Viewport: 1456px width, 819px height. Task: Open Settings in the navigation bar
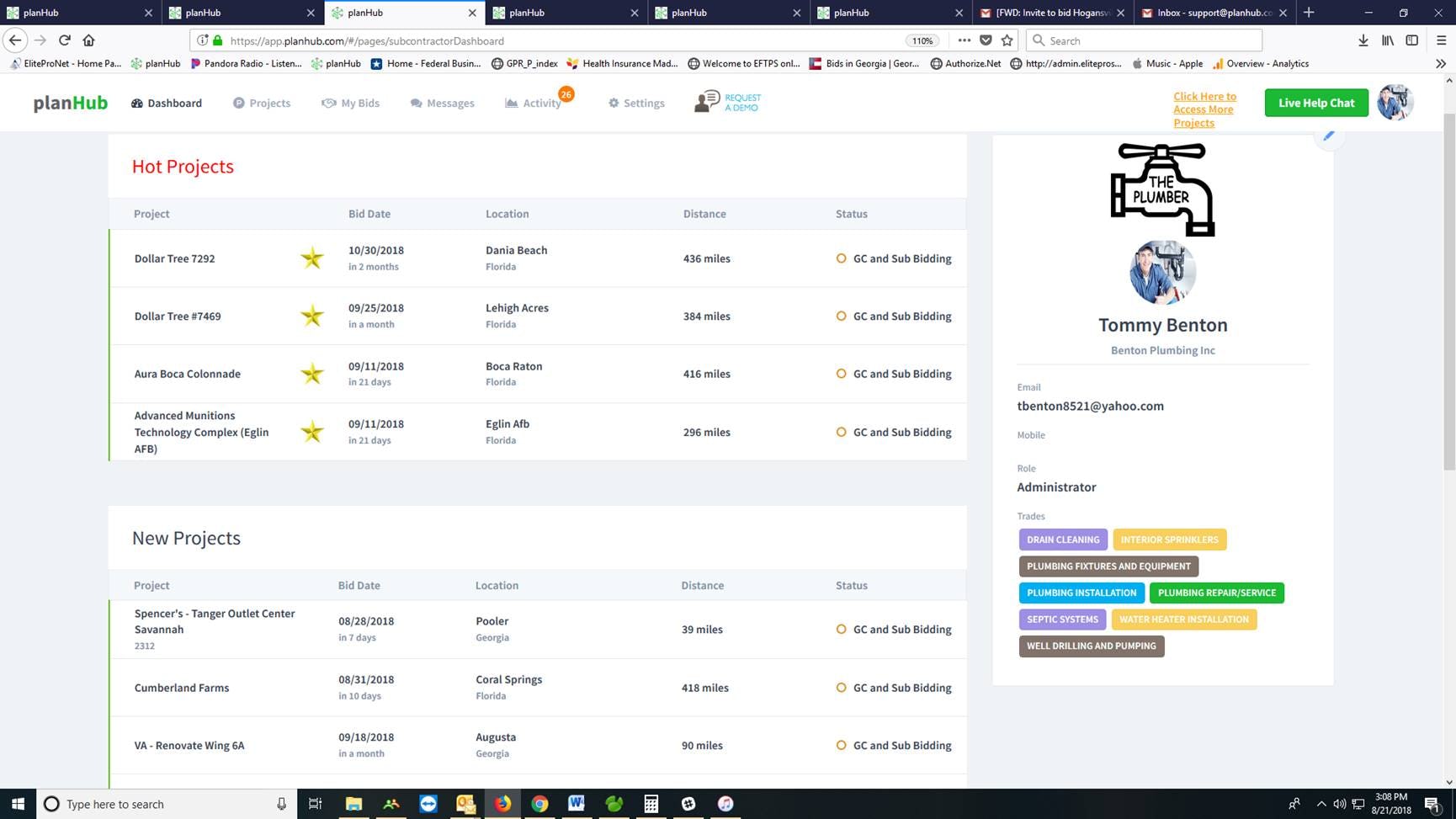pos(636,103)
